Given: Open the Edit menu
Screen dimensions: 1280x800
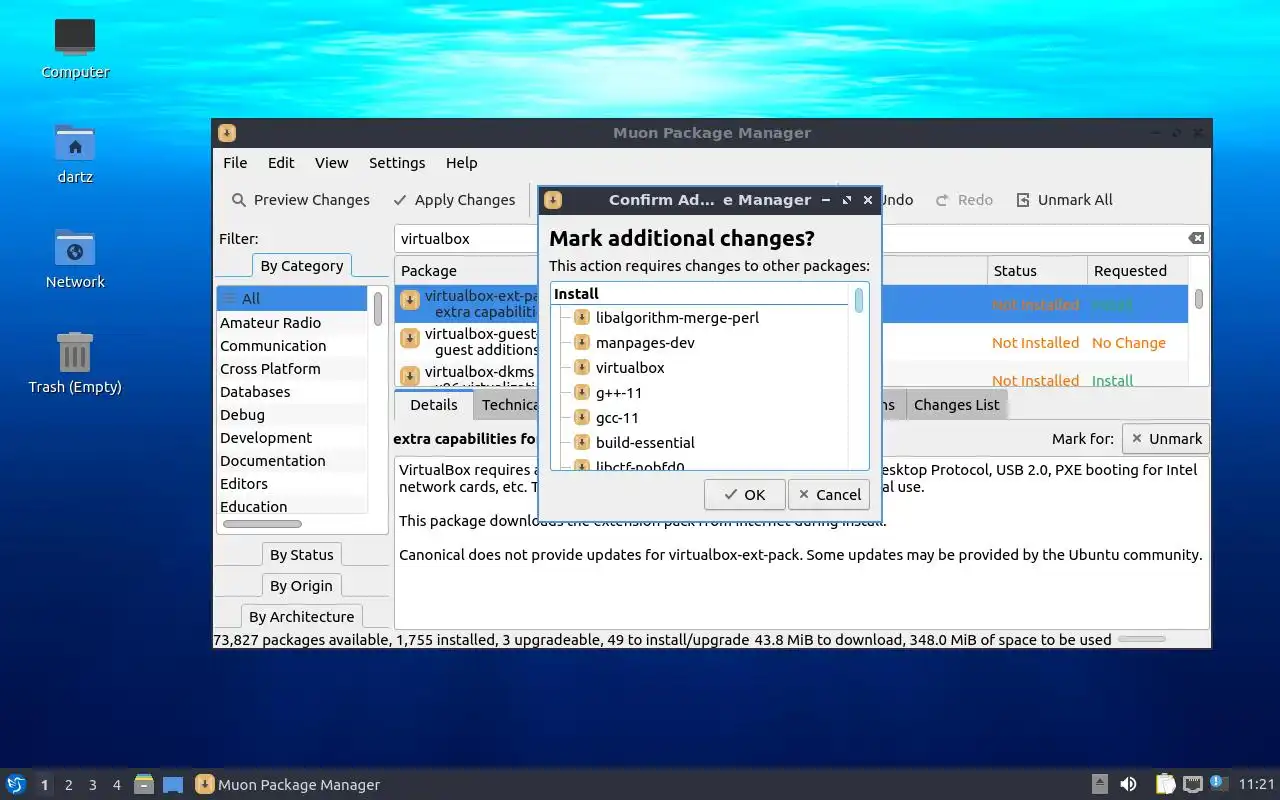Looking at the screenshot, I should pos(281,163).
